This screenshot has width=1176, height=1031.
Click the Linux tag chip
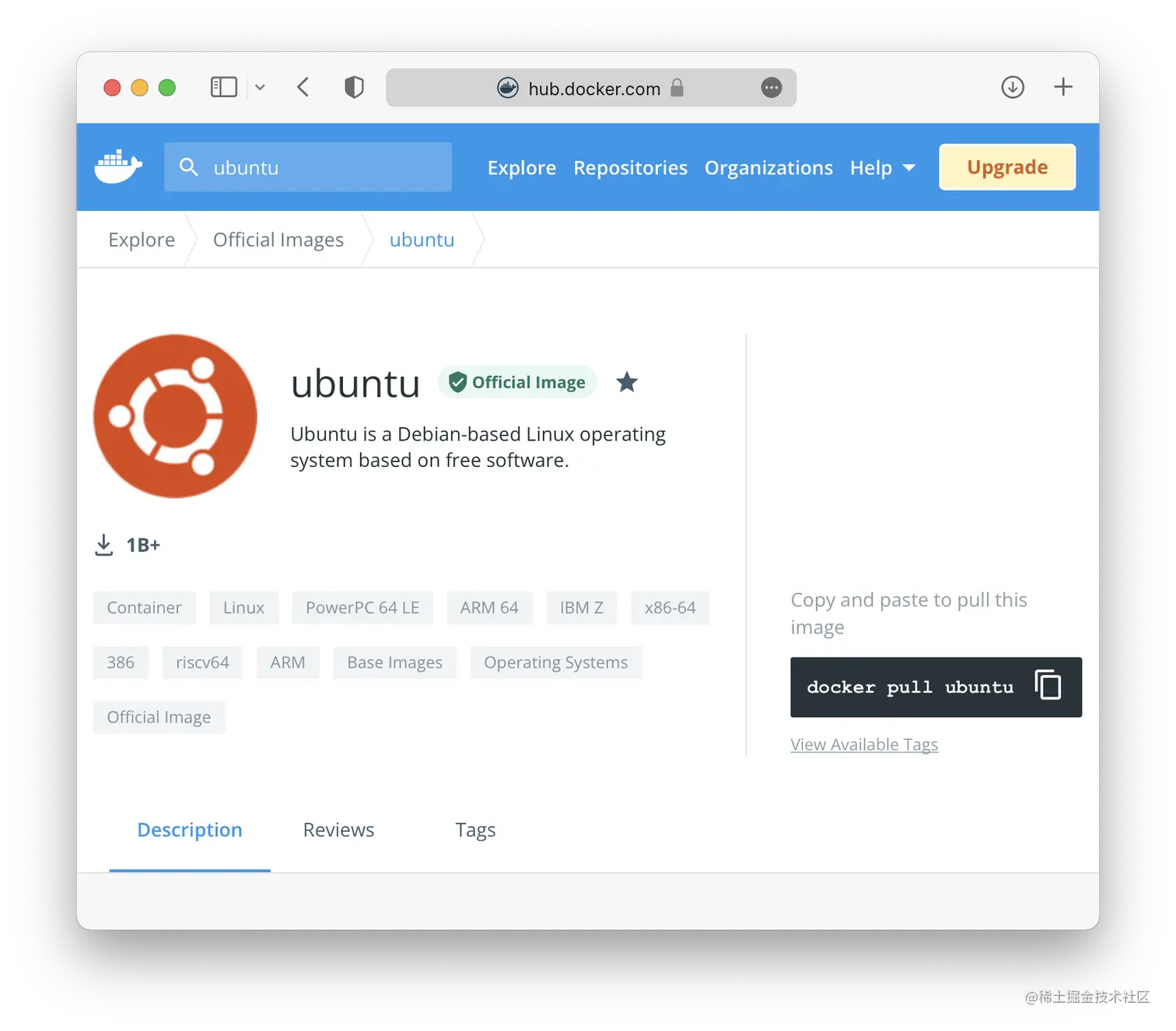[x=243, y=608]
